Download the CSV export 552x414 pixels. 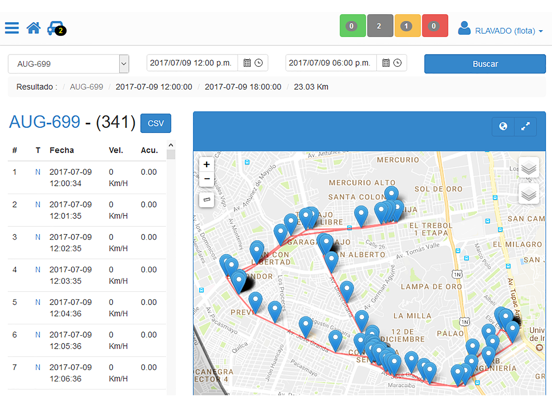156,123
